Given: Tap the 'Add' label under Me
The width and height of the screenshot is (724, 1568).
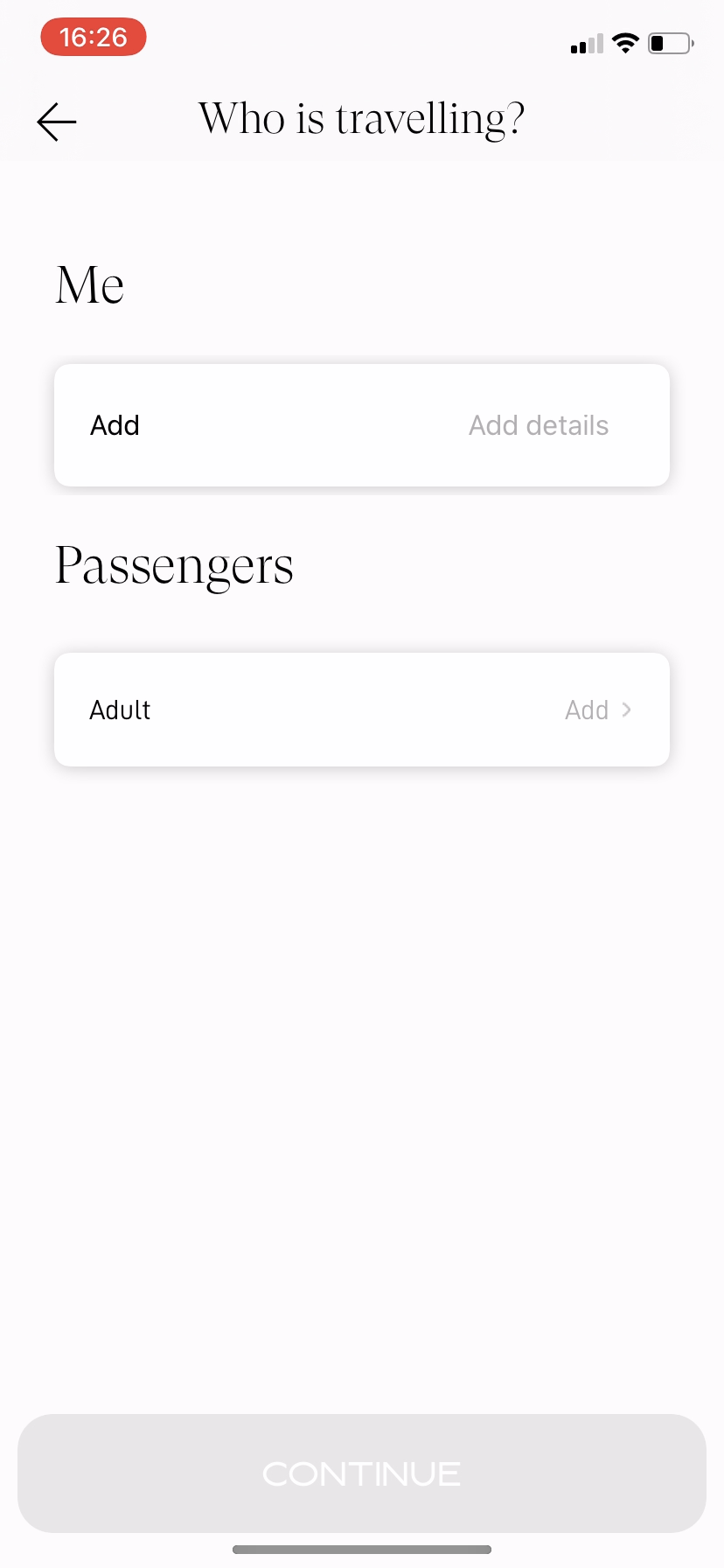Looking at the screenshot, I should tap(115, 425).
